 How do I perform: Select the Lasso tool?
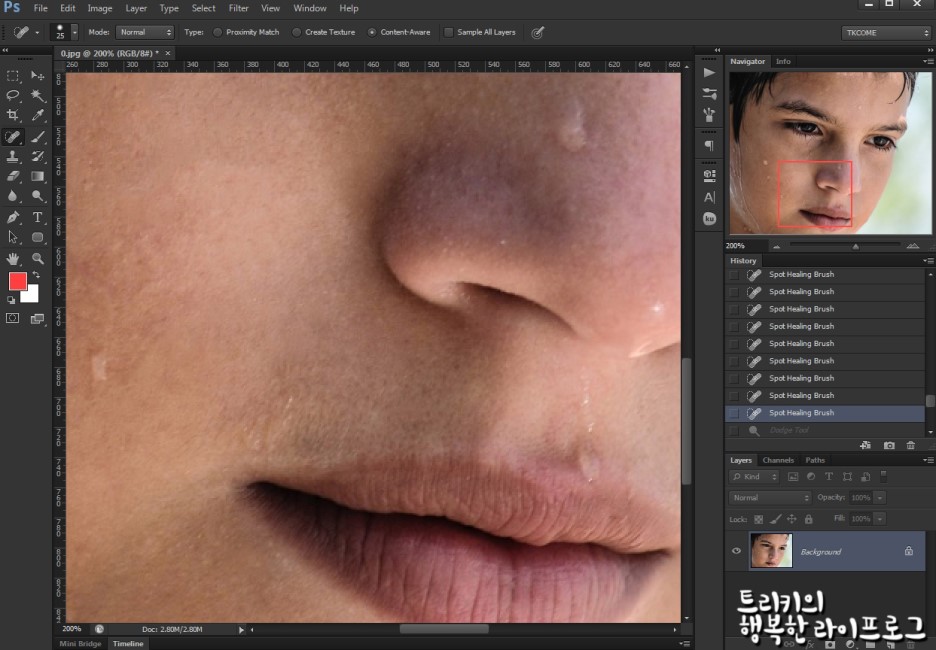pos(13,96)
